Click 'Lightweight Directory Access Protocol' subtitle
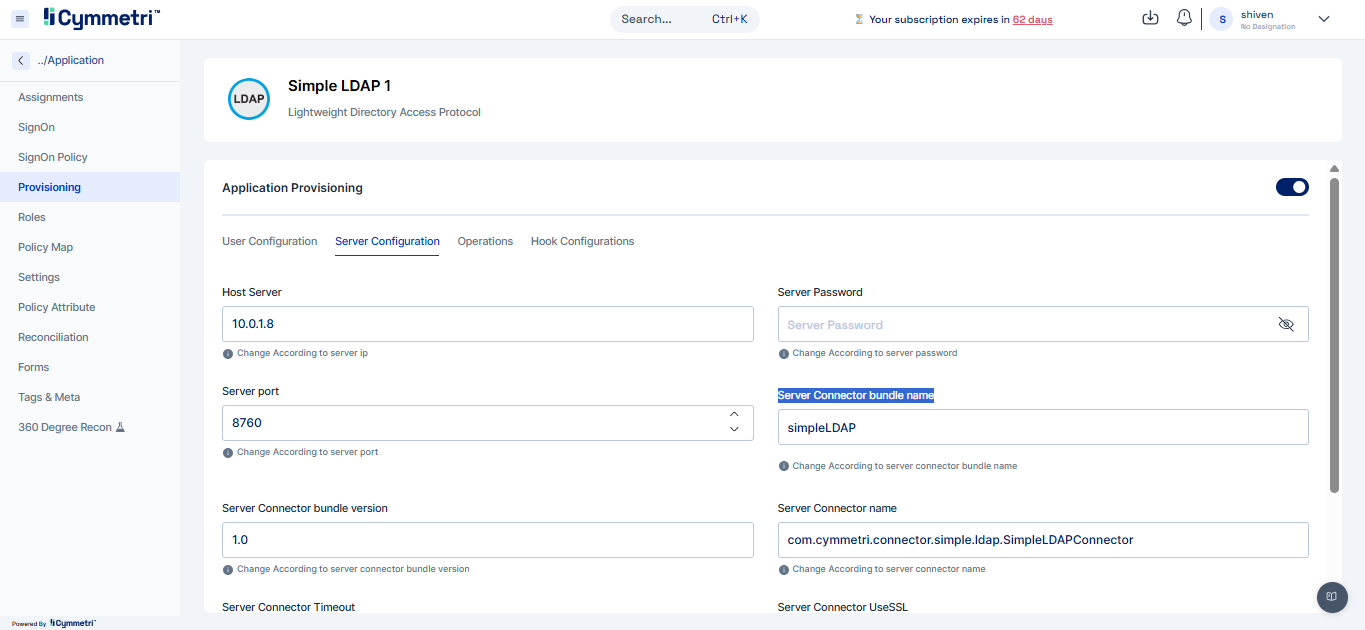 coord(384,112)
